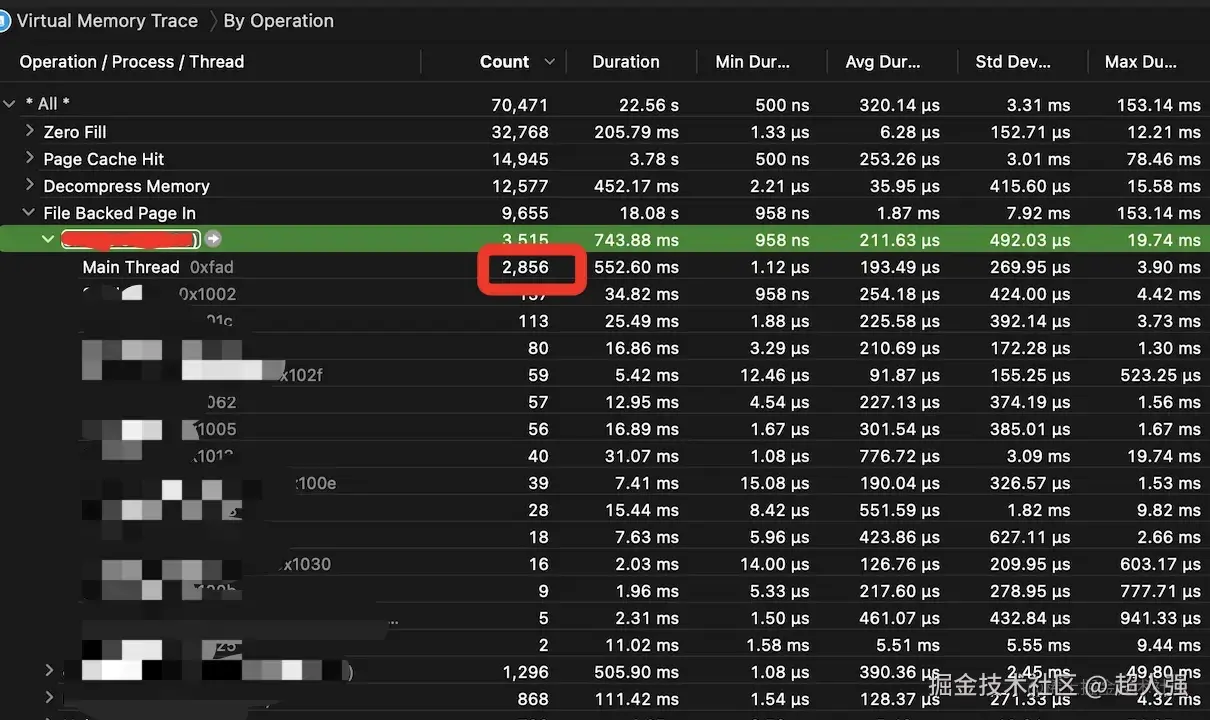Expand the Page Cache Hit row
This screenshot has width=1210, height=720.
[30, 158]
